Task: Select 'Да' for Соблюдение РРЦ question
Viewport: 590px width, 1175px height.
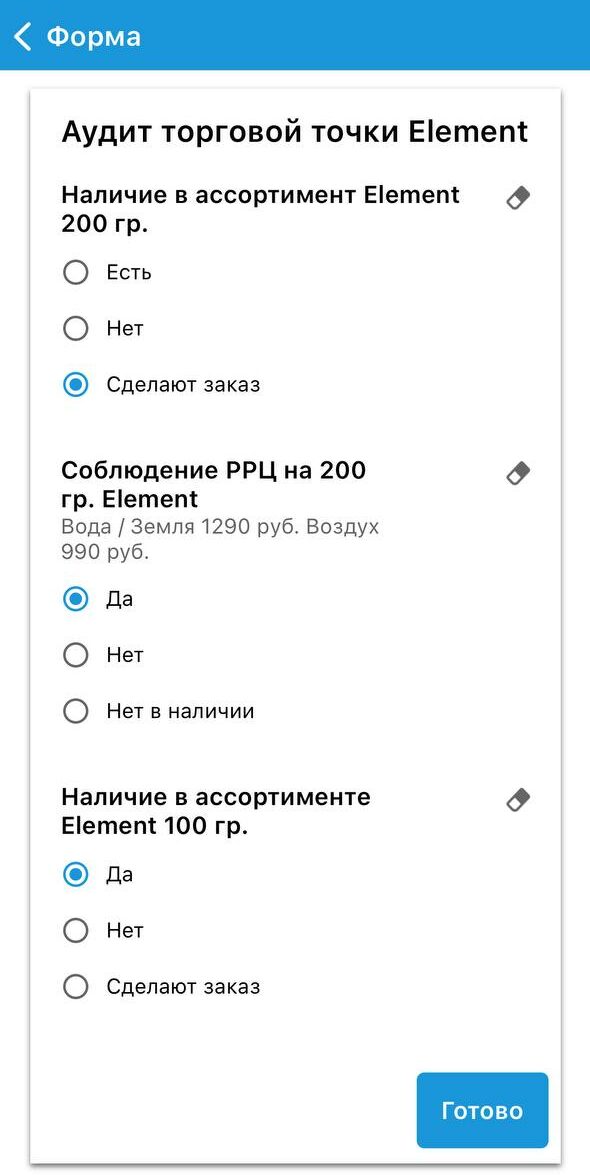Action: click(x=75, y=599)
